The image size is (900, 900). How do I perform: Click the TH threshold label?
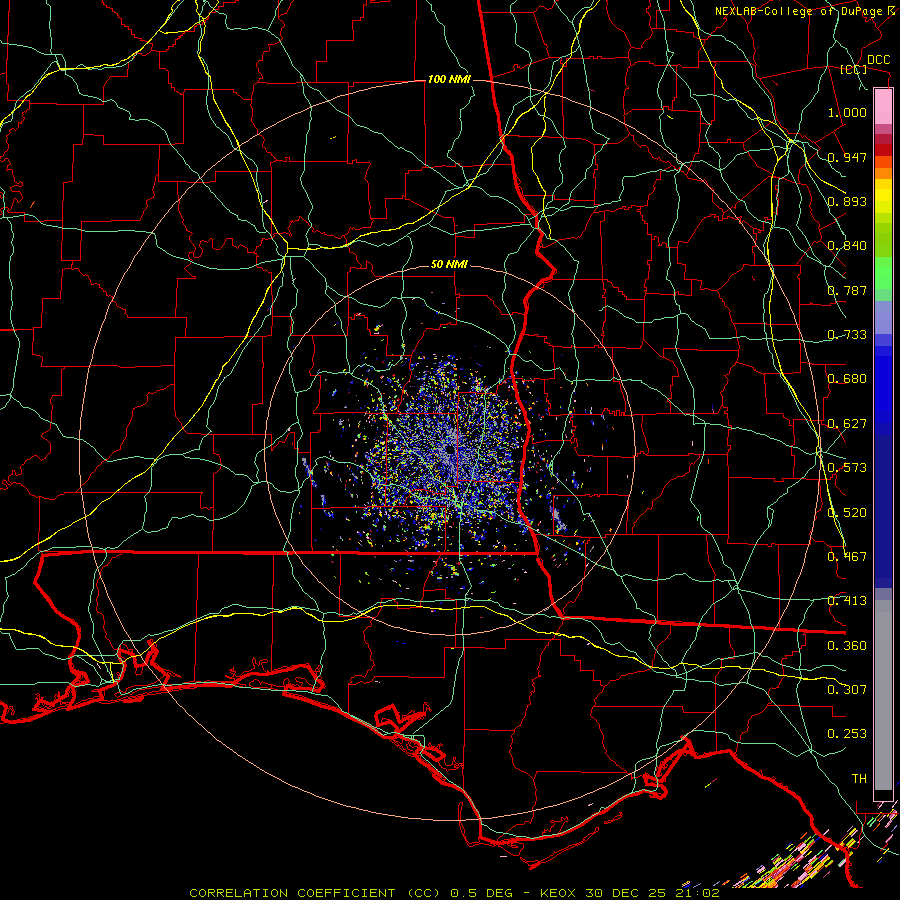coord(859,779)
